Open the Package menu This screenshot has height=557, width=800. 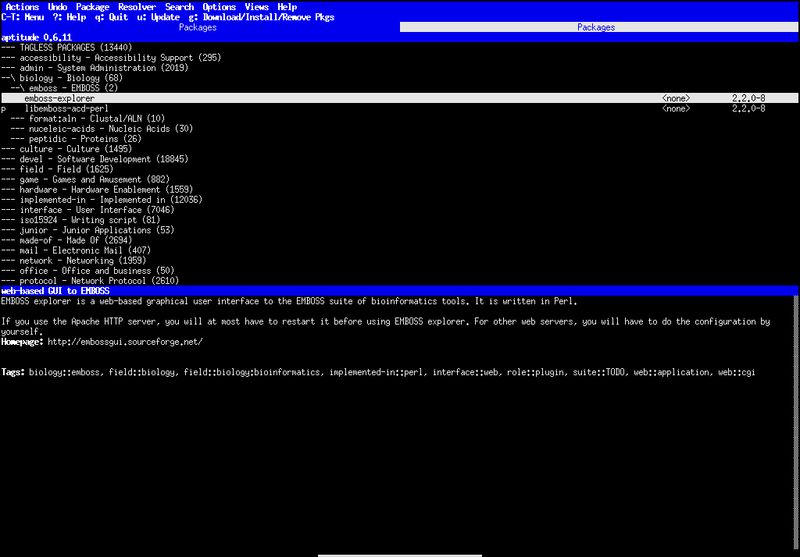tap(92, 7)
